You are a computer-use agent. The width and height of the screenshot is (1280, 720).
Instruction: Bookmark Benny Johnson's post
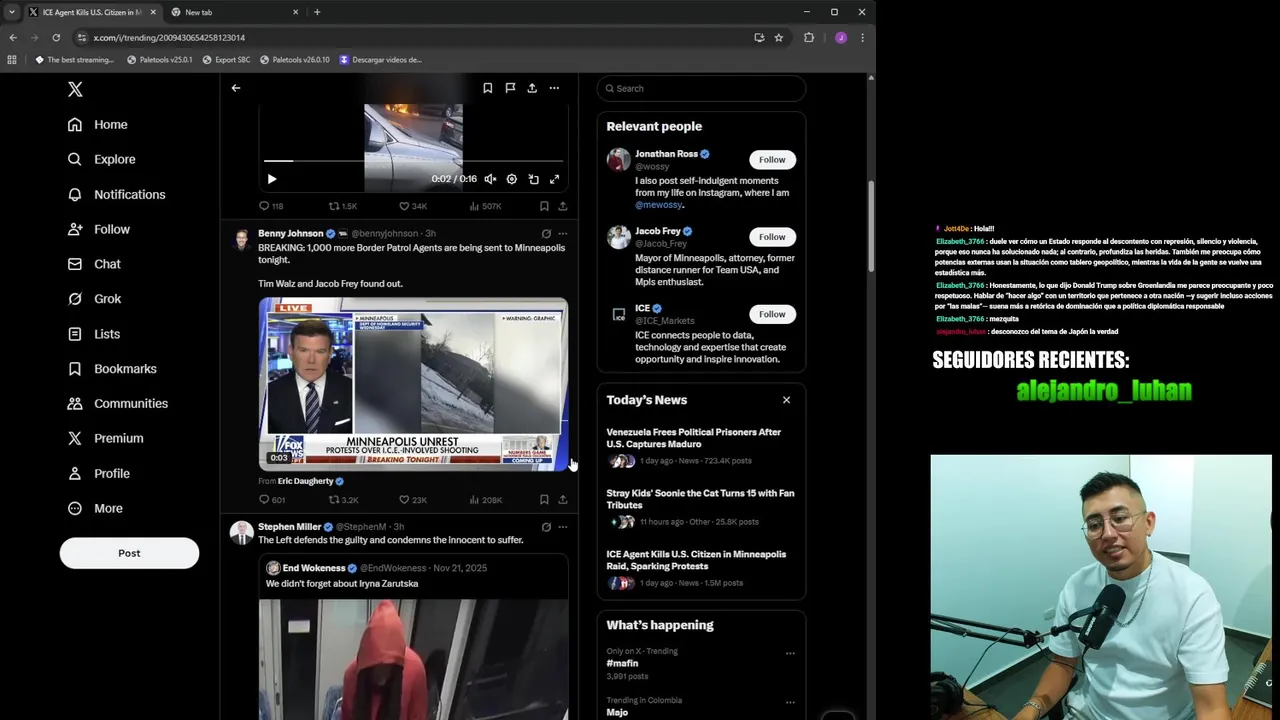pyautogui.click(x=544, y=500)
